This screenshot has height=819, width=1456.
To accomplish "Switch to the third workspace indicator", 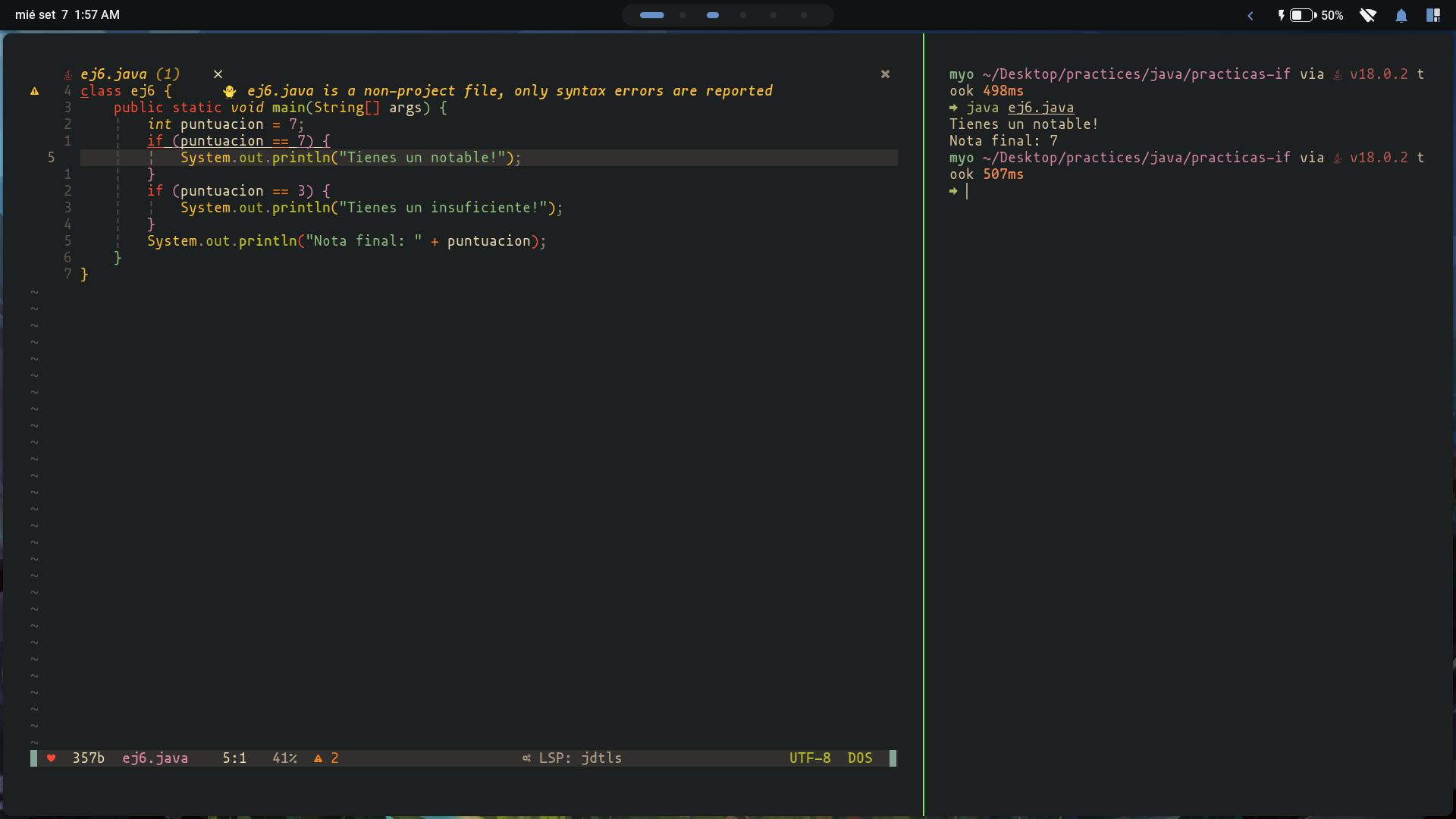I will tap(712, 15).
